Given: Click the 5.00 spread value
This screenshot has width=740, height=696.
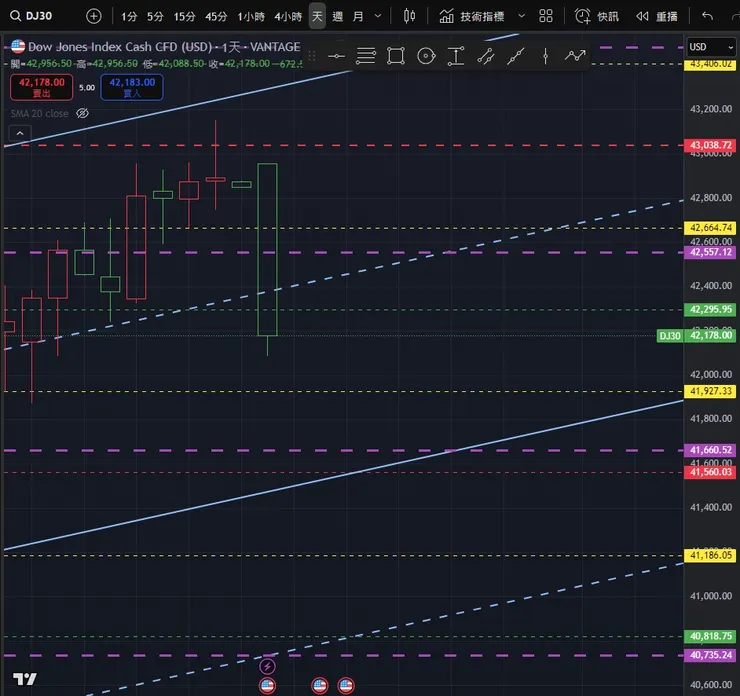Looking at the screenshot, I should click(87, 87).
